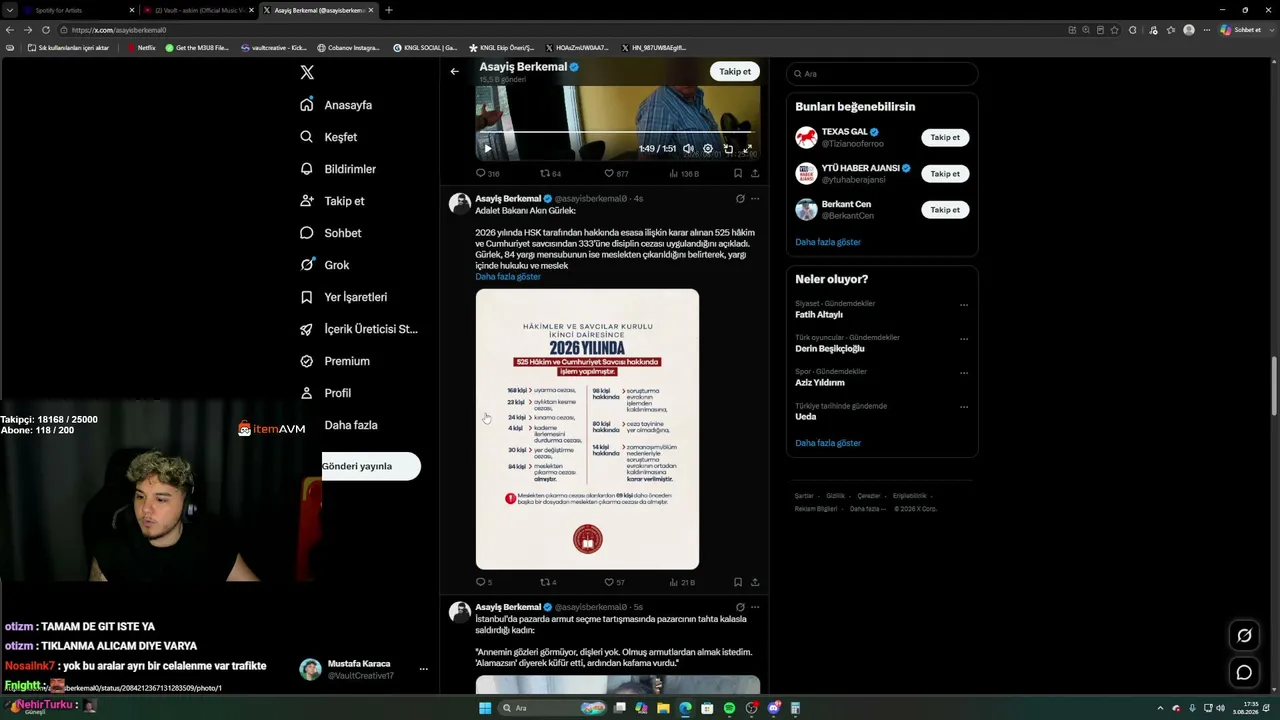Like the post with 57 likes

(x=614, y=582)
